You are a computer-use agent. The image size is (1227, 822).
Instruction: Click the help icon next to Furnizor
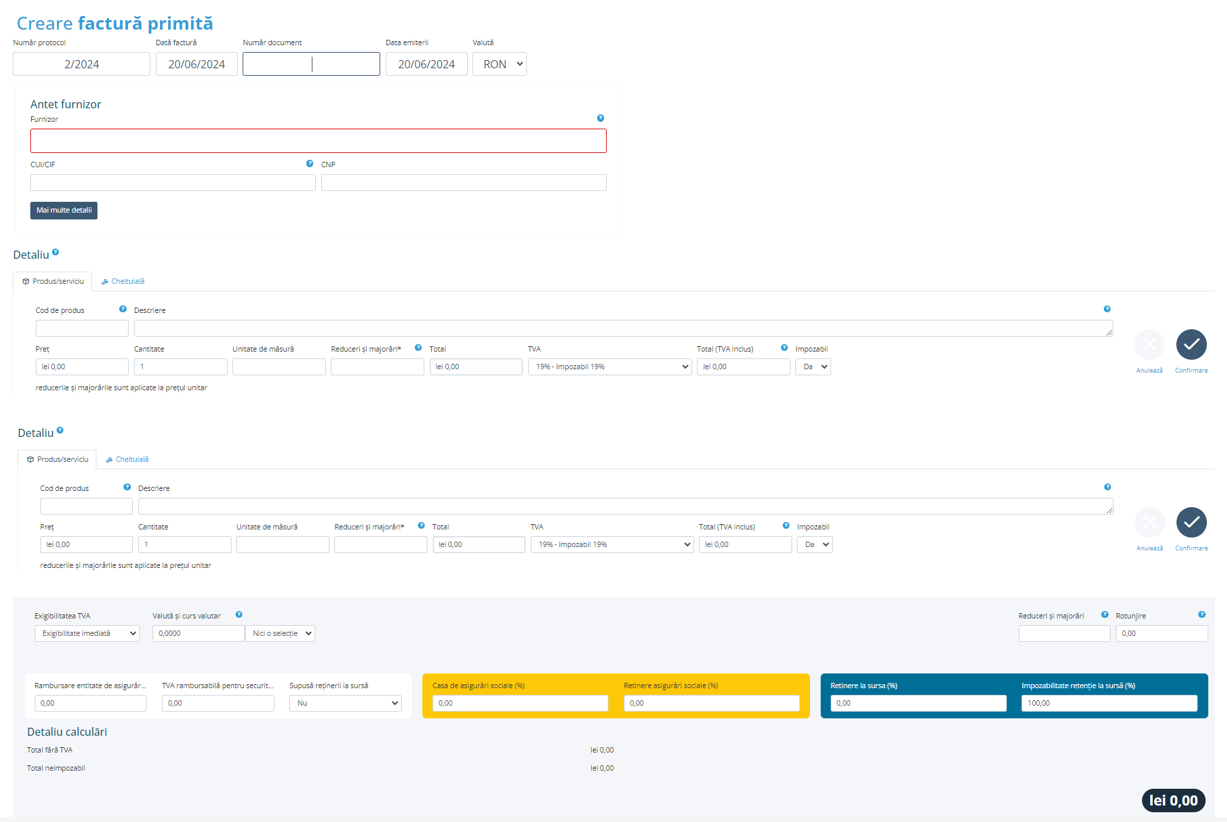tap(600, 118)
